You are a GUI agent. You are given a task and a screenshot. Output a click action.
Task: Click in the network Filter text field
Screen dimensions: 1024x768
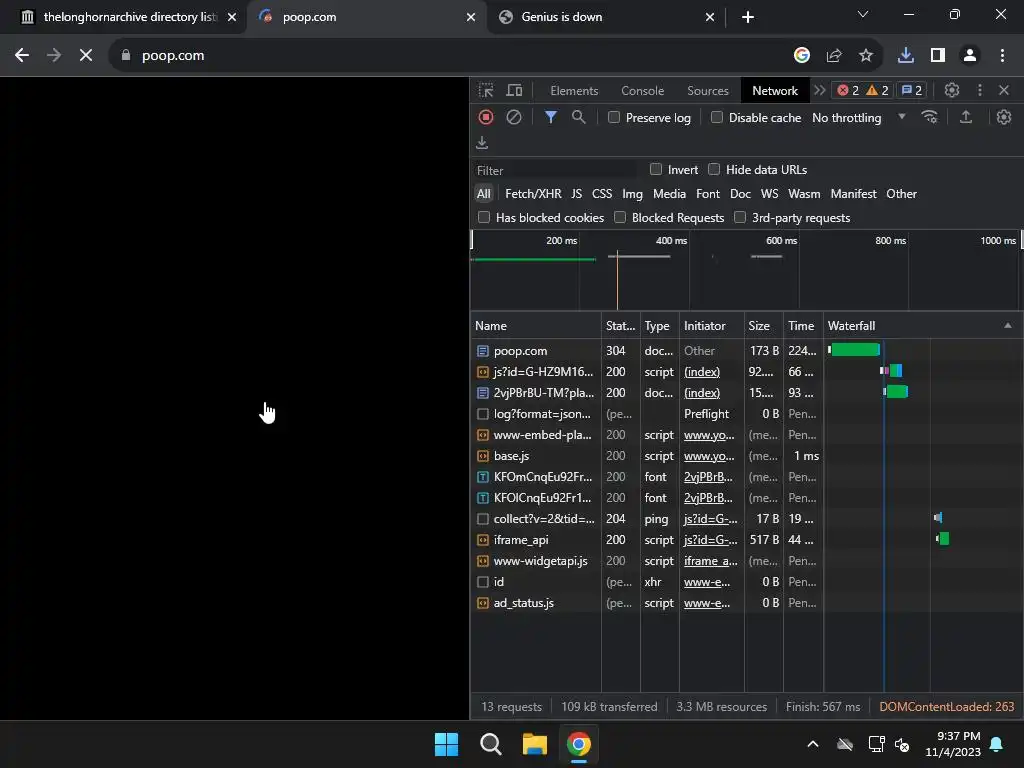coord(555,170)
